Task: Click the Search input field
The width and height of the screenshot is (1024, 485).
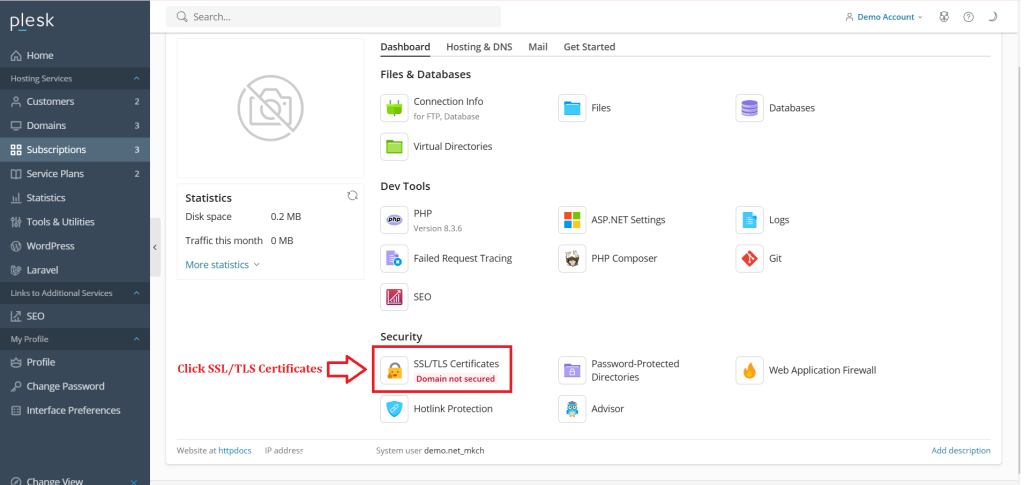Action: click(334, 17)
